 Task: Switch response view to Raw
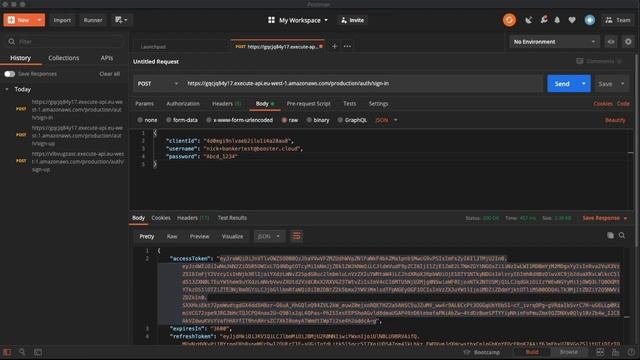pyautogui.click(x=172, y=236)
